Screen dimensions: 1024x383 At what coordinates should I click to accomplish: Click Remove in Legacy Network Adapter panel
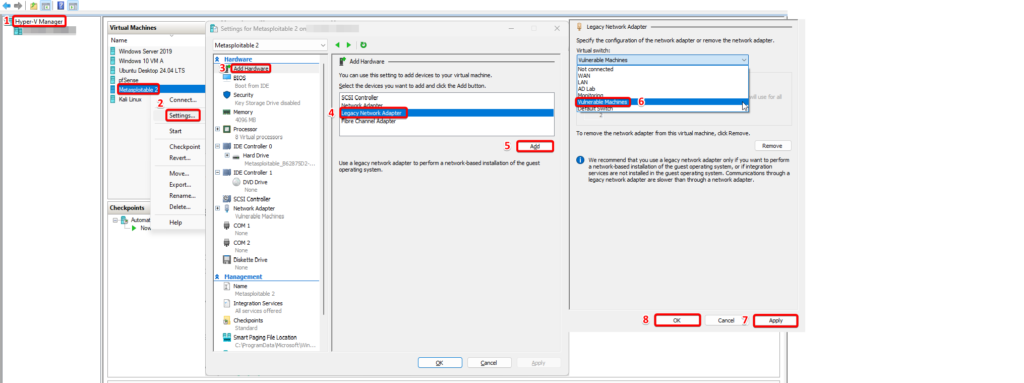pyautogui.click(x=773, y=146)
